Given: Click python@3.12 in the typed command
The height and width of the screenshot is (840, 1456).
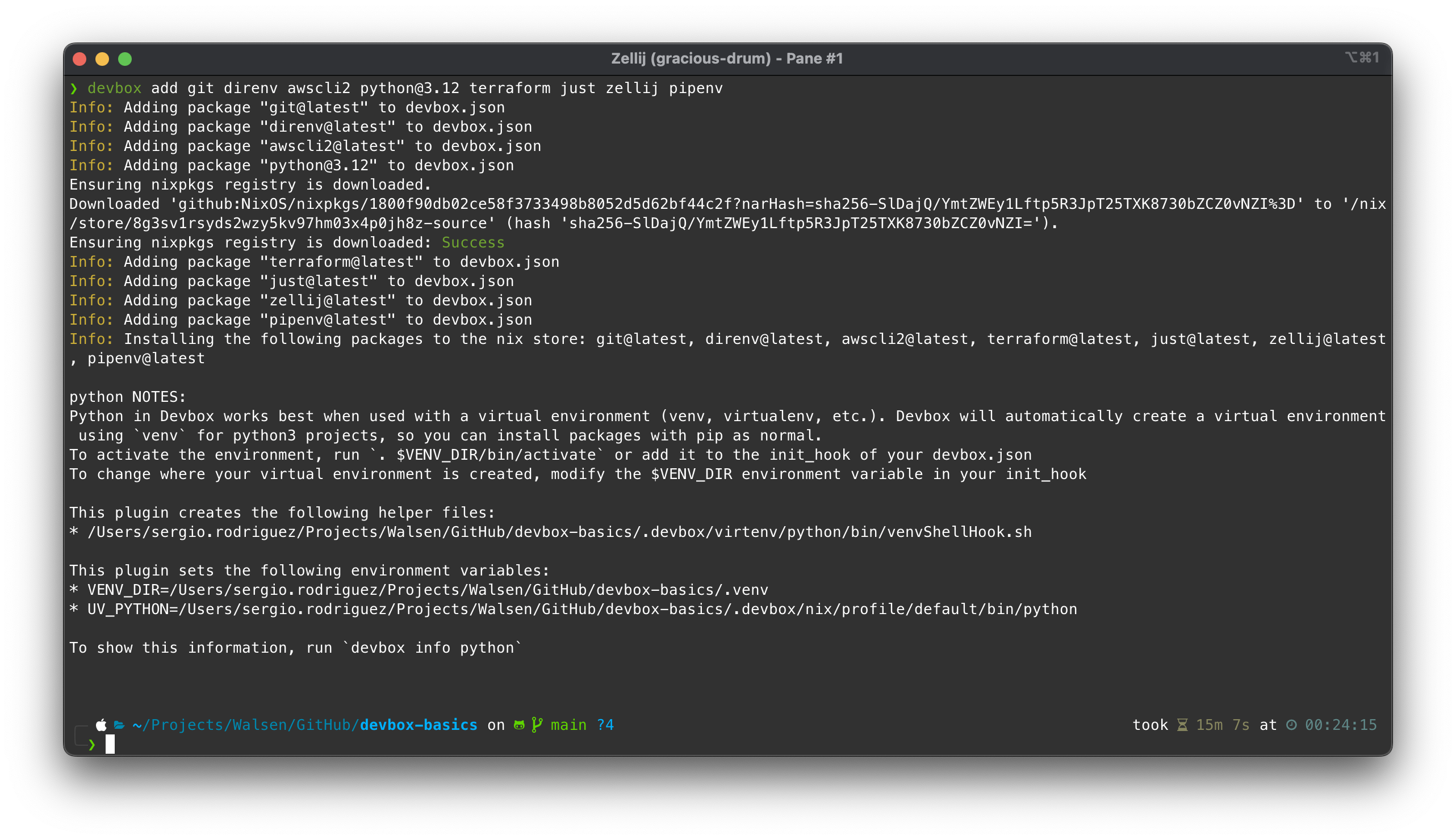Looking at the screenshot, I should [410, 89].
